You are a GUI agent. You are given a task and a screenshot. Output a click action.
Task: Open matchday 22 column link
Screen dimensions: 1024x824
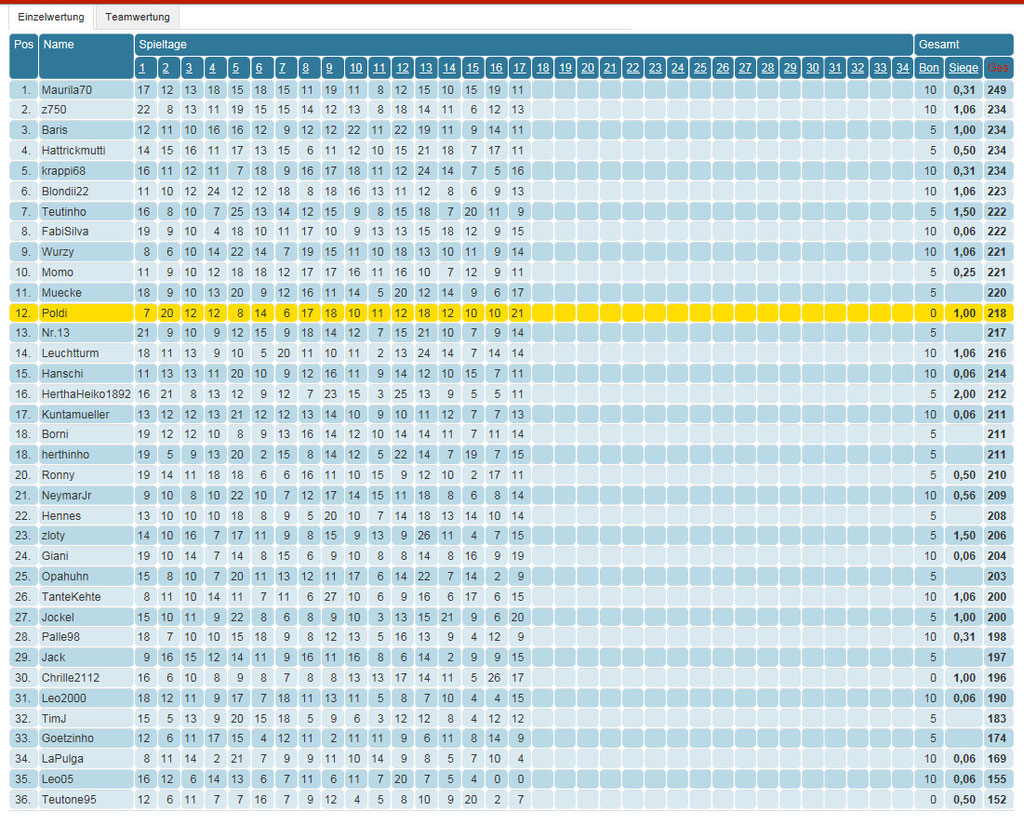(633, 68)
